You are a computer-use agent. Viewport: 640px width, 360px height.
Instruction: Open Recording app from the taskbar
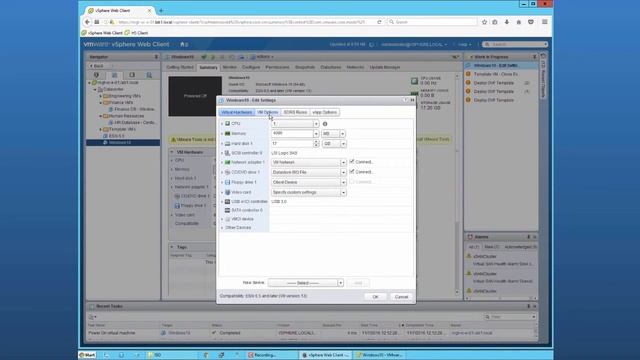coord(273,355)
